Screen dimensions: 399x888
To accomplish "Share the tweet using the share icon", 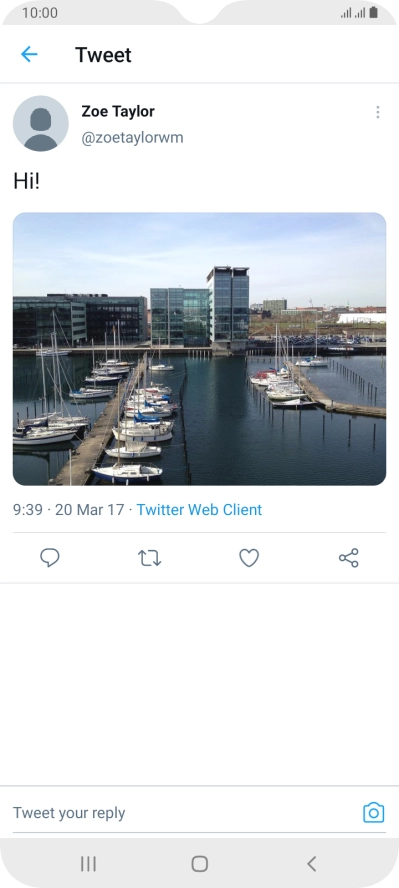I will pyautogui.click(x=349, y=558).
